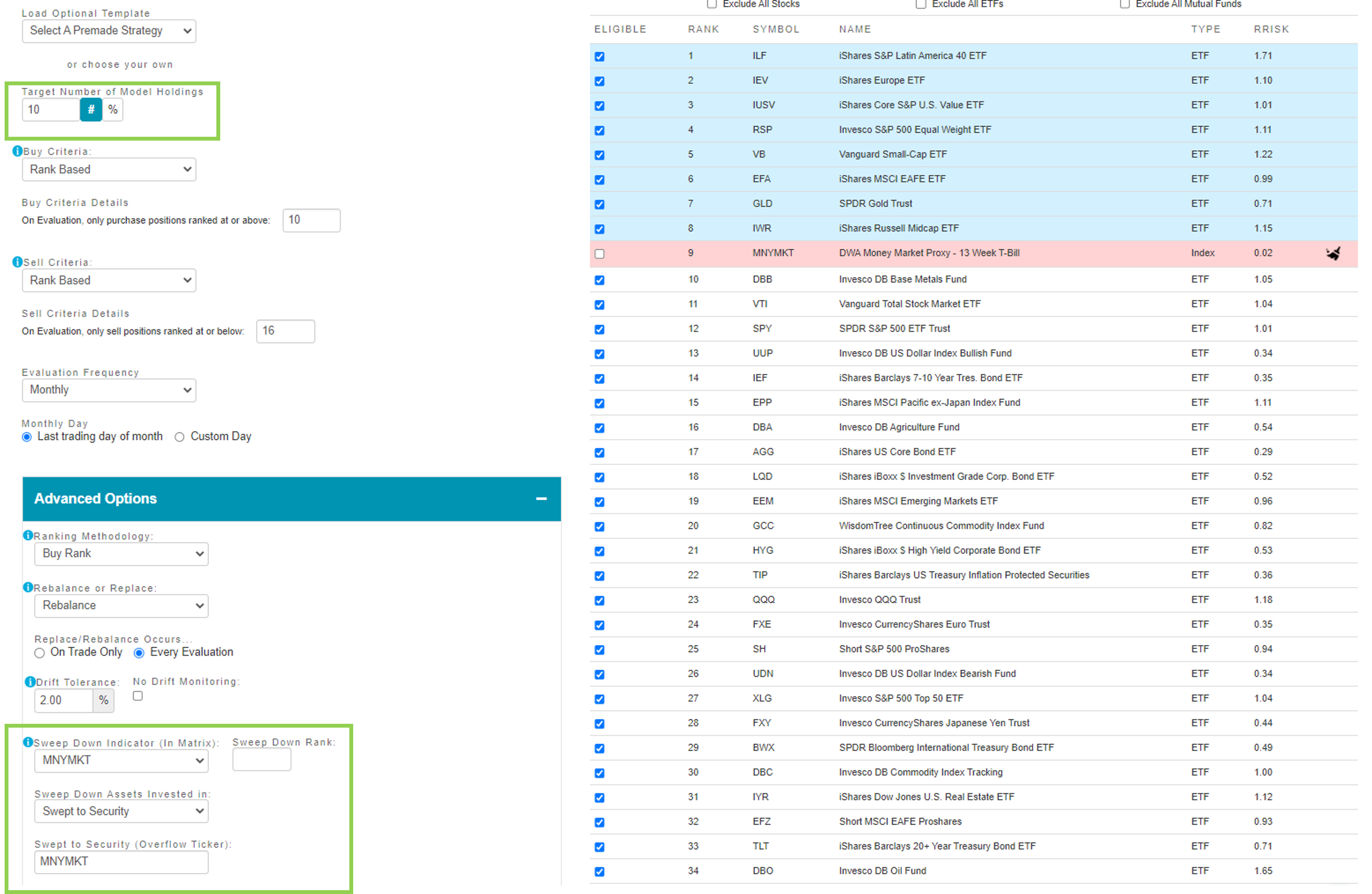Click Swept to Security Overflow Ticker field
The height and width of the screenshot is (894, 1372).
pos(121,862)
